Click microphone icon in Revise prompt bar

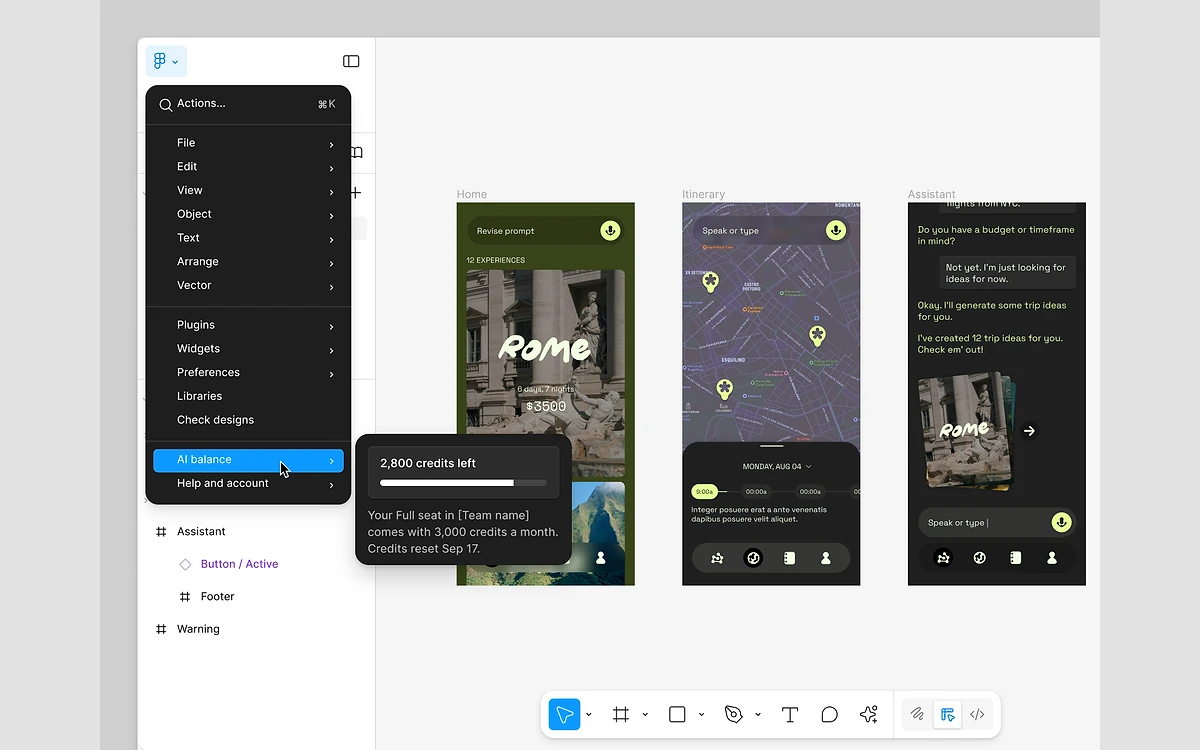pos(610,231)
